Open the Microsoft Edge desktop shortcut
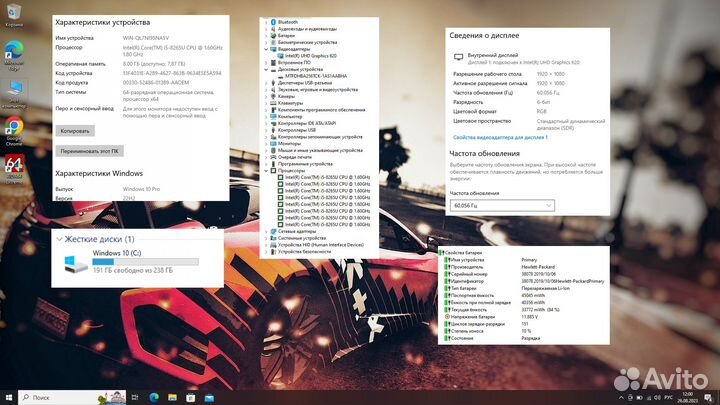The image size is (720, 405). click(14, 56)
